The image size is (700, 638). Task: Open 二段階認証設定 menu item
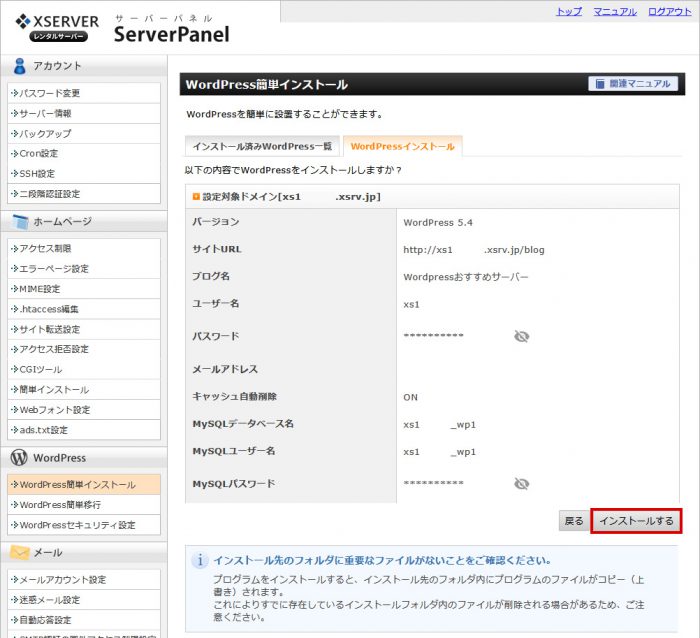(x=84, y=194)
